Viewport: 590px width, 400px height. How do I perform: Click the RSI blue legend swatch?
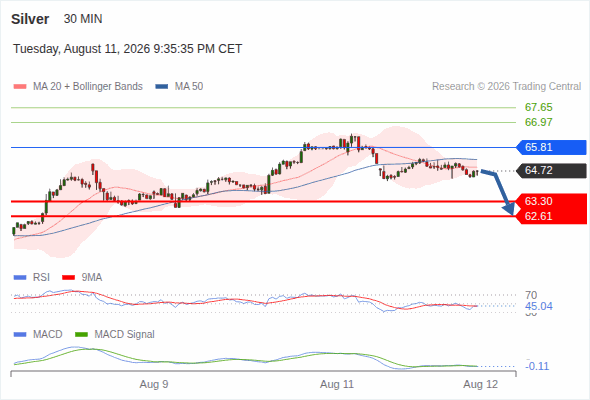click(x=20, y=278)
